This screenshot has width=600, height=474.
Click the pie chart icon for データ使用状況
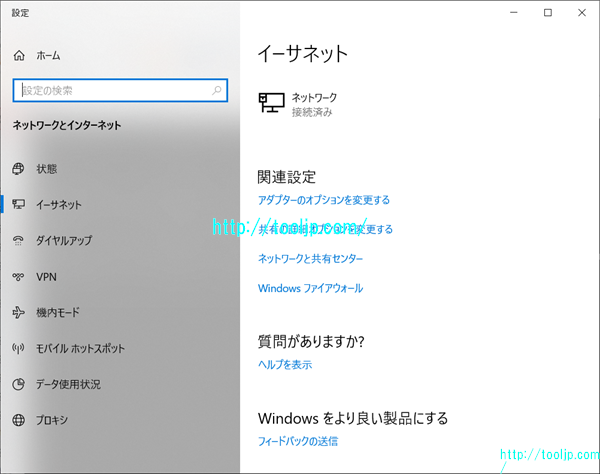pos(18,384)
